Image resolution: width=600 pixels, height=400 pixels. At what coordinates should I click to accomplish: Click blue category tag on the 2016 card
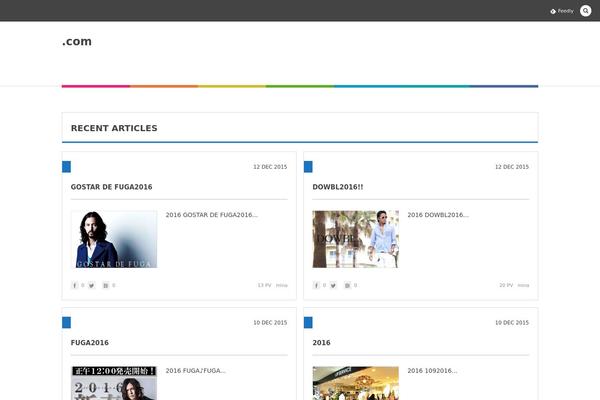308,323
